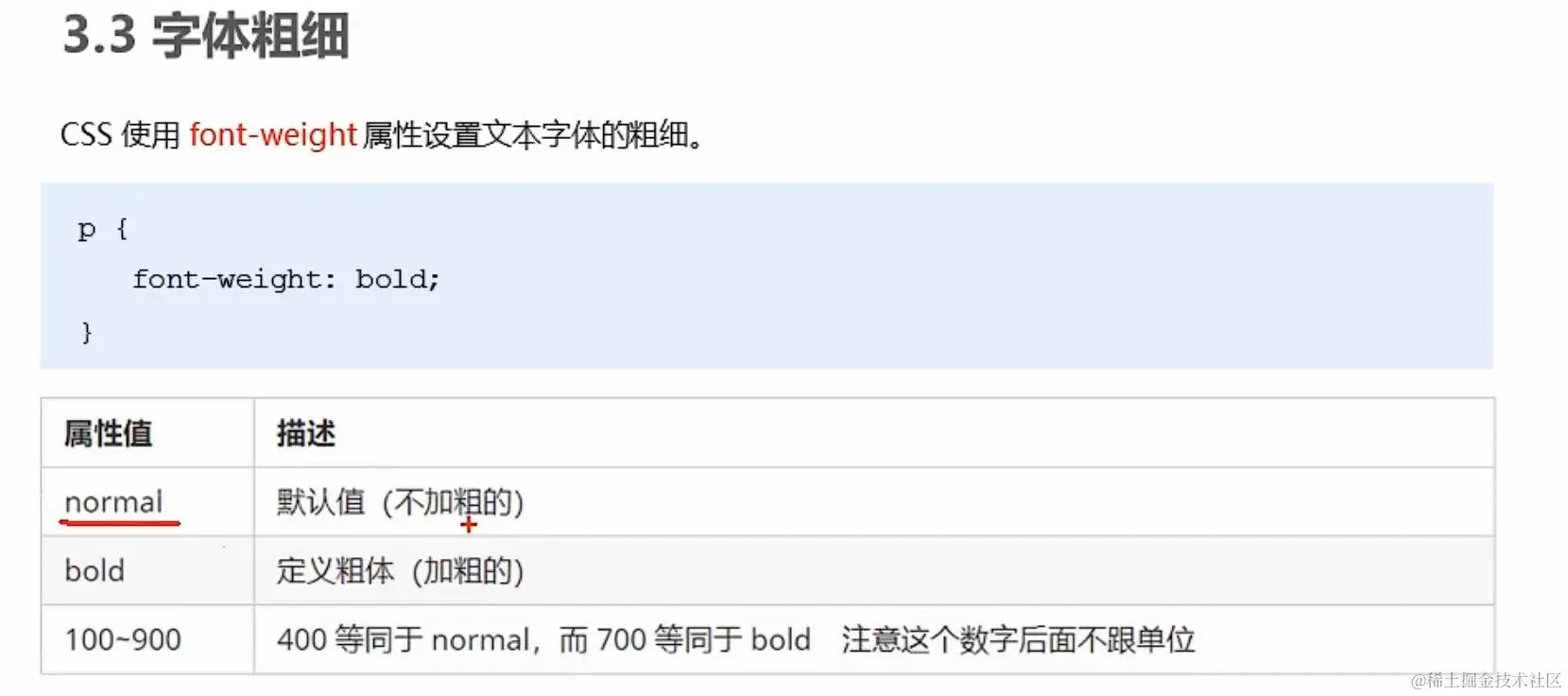Click the '700 等同于 bold' text

click(x=703, y=640)
